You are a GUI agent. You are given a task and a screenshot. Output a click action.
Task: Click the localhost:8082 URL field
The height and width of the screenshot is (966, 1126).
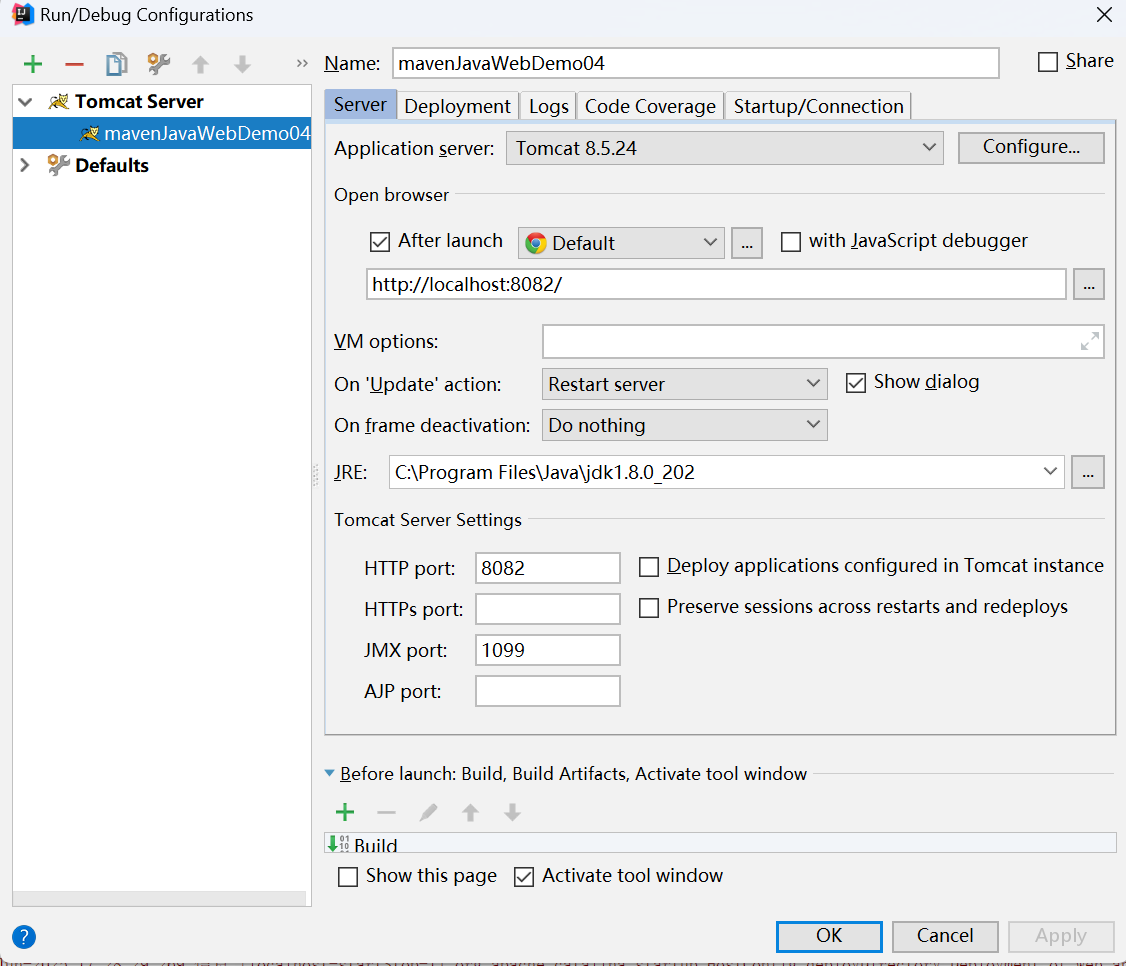[716, 284]
